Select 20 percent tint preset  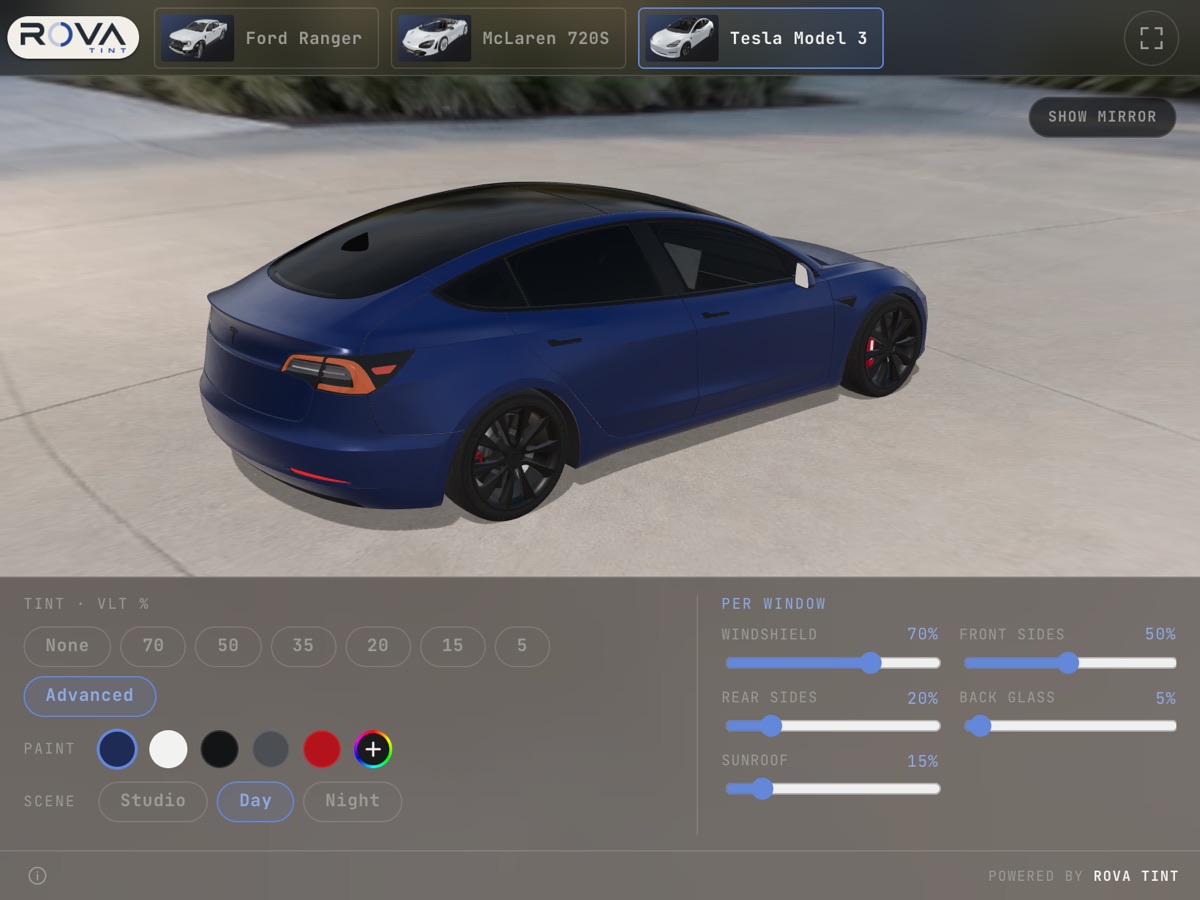tap(378, 646)
